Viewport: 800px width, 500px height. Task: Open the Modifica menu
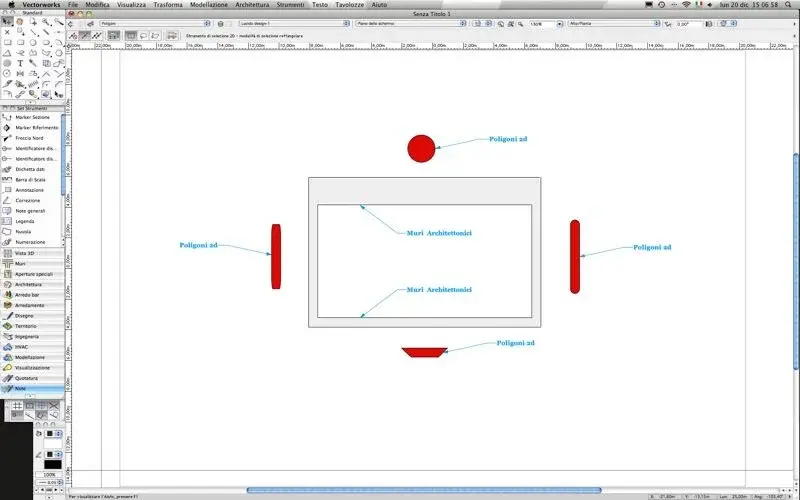(x=97, y=5)
